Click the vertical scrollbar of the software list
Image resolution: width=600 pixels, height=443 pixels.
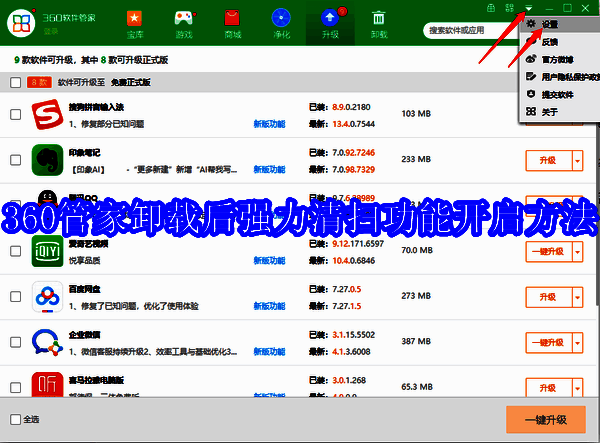(x=597, y=214)
